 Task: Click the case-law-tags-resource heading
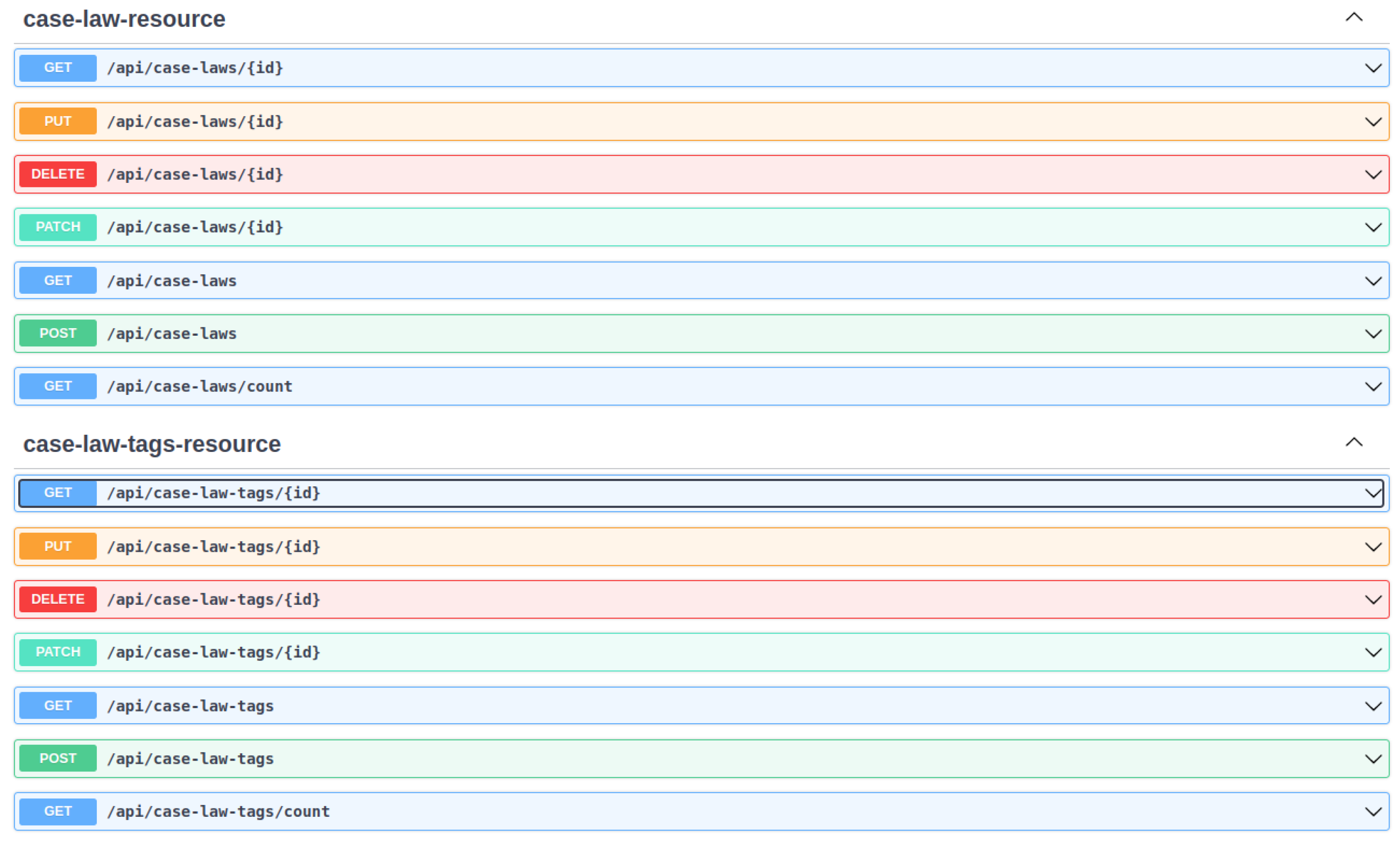pos(152,444)
